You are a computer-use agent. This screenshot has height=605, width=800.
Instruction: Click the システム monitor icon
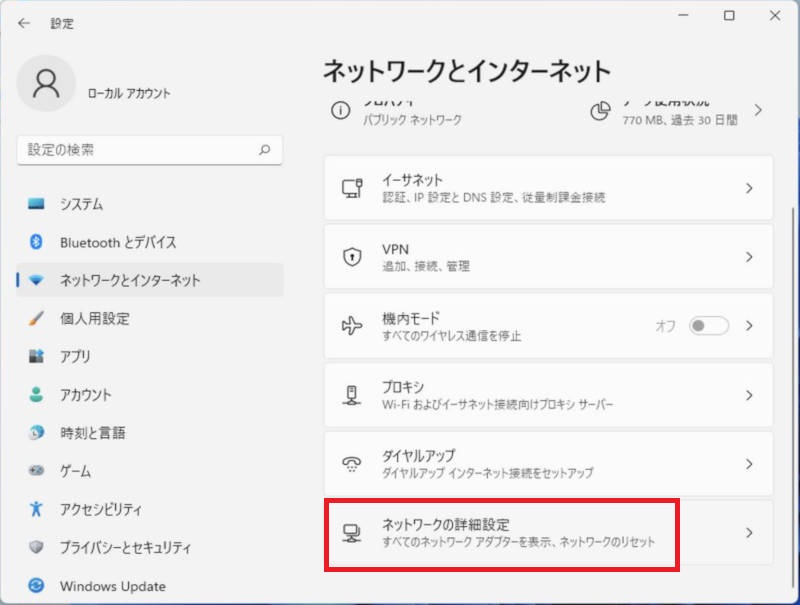[x=36, y=204]
